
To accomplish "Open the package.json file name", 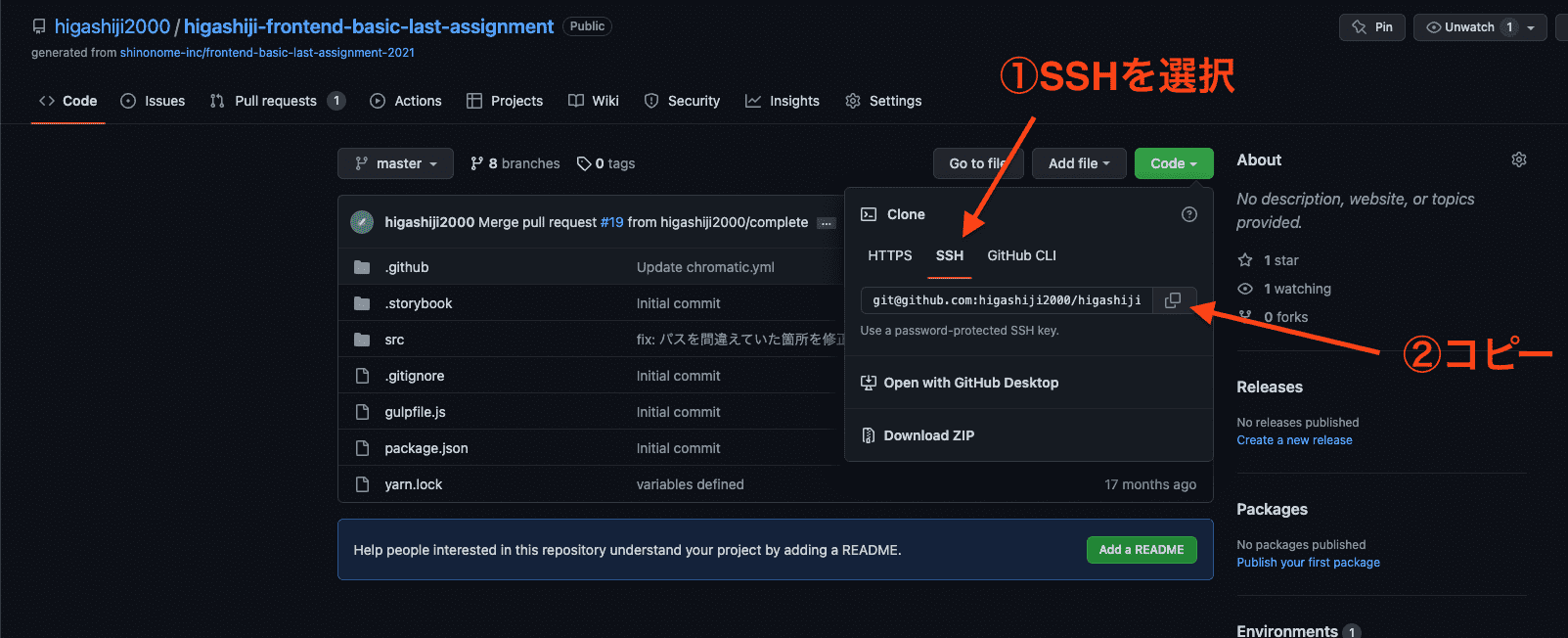I will [426, 448].
